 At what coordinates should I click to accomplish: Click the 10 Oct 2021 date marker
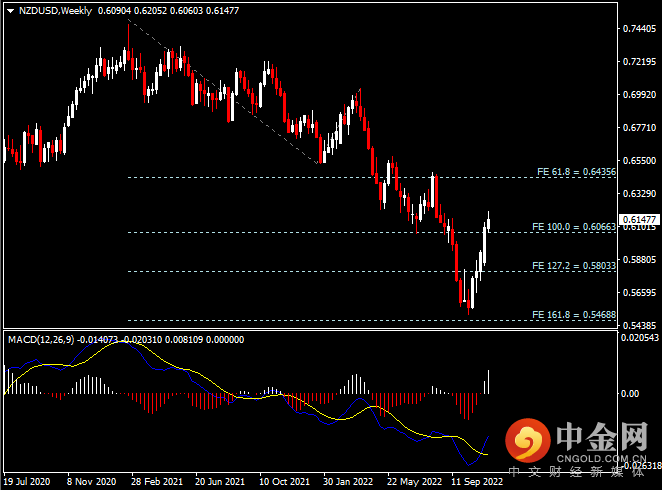284,482
